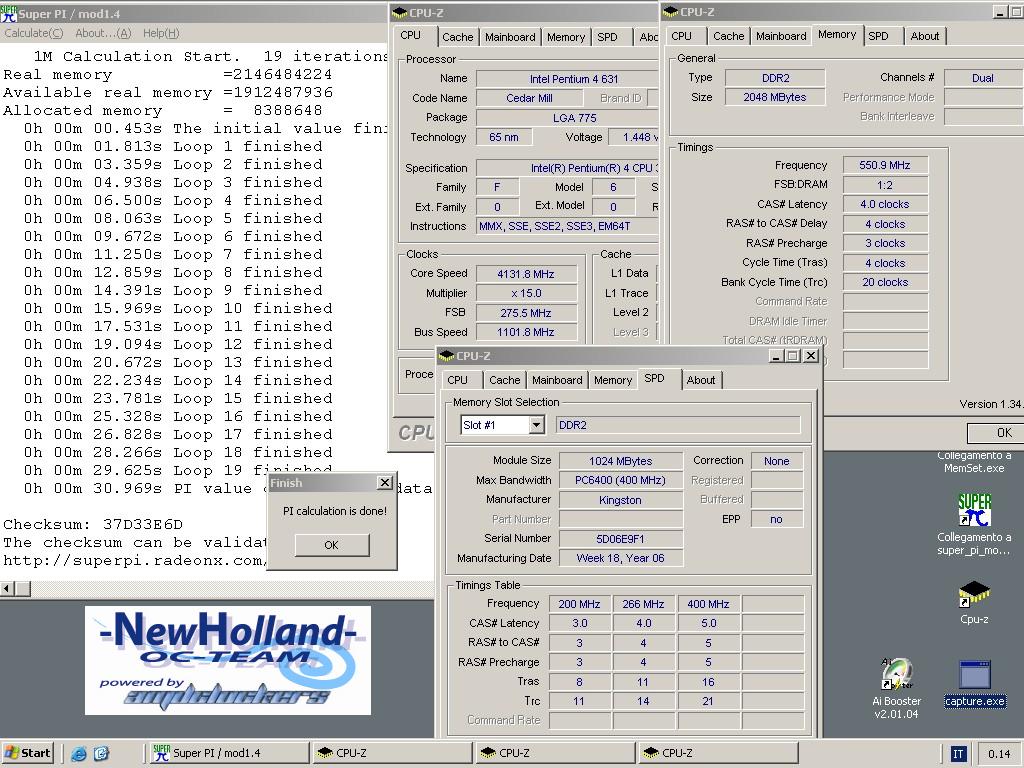Select the CPU tab in the CPU-Z Processor window
This screenshot has width=1024, height=768.
(411, 35)
